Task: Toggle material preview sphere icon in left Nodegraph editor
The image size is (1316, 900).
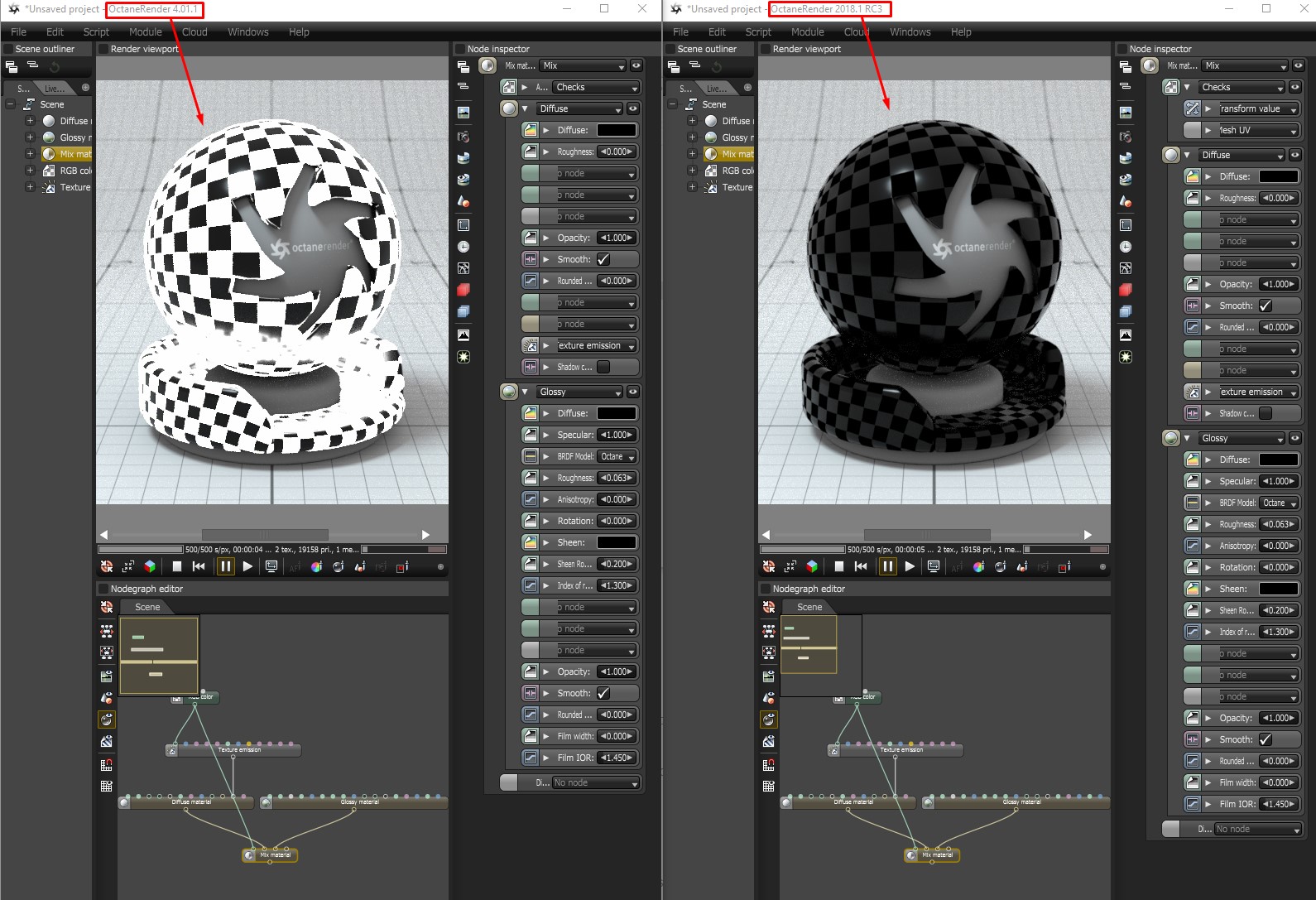Action: (x=107, y=720)
